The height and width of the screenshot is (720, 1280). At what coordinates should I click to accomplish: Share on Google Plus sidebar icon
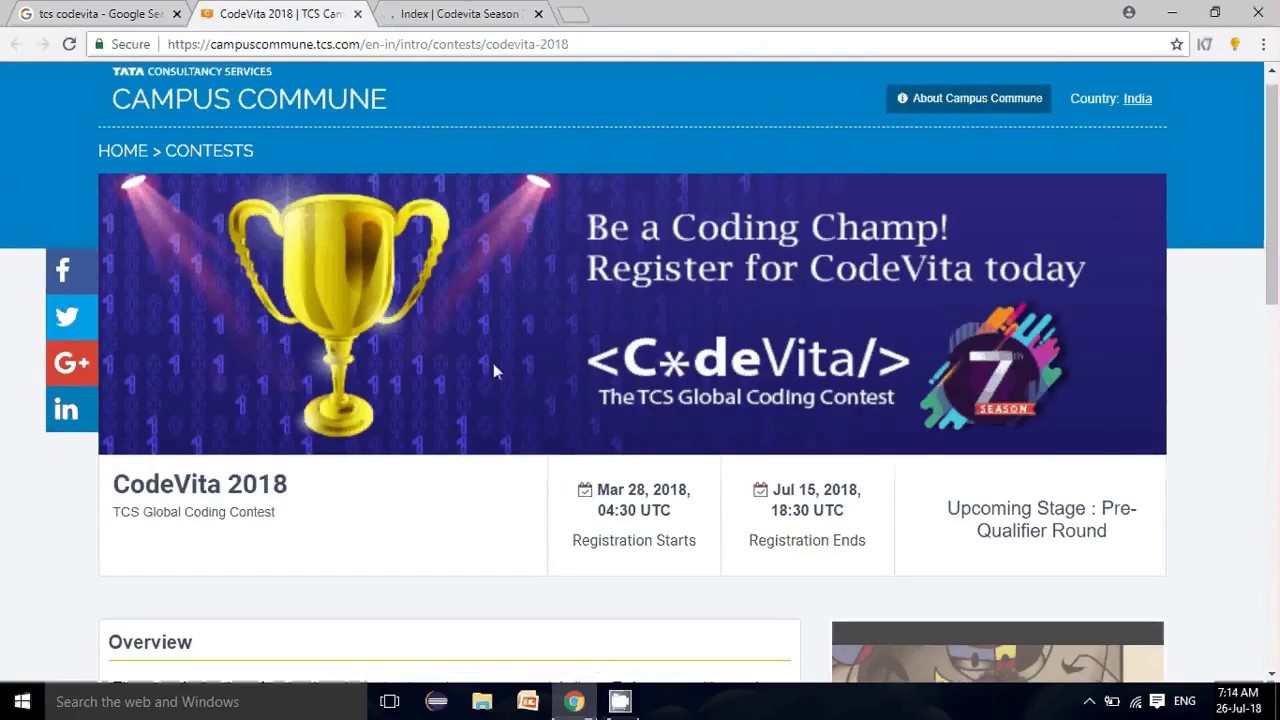[72, 363]
